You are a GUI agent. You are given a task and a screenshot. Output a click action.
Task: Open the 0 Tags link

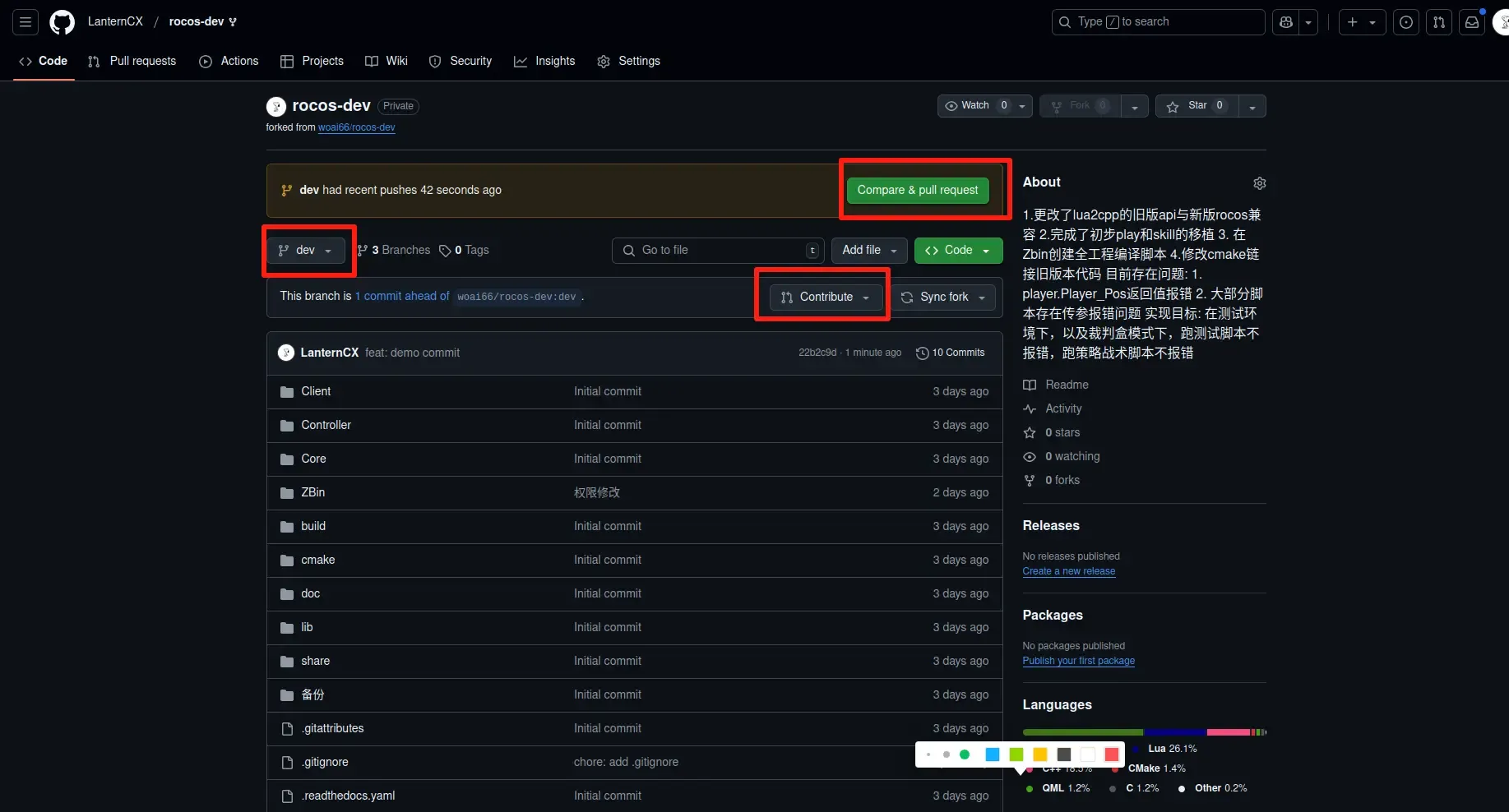point(465,251)
